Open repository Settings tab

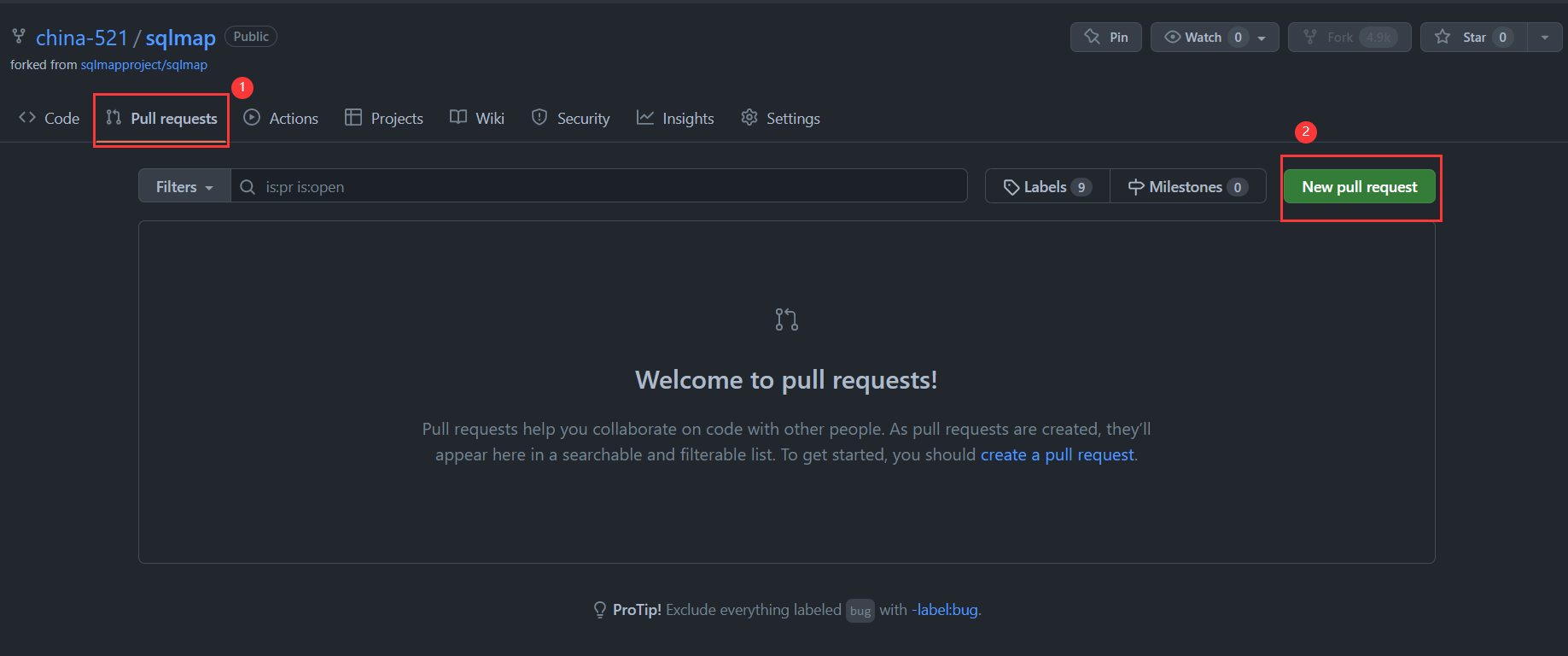tap(780, 118)
